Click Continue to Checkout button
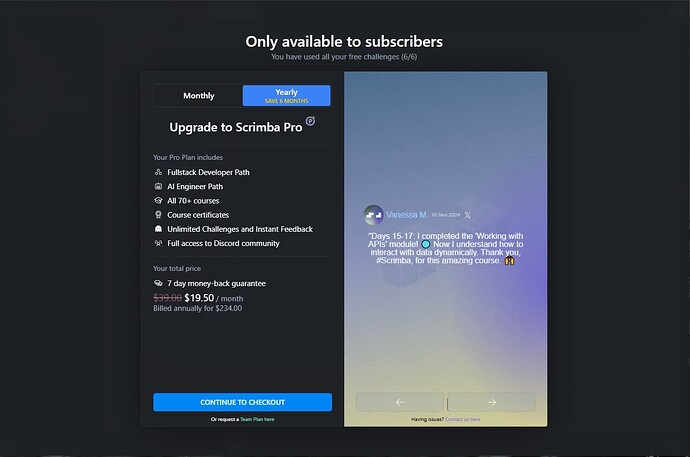 coord(242,402)
